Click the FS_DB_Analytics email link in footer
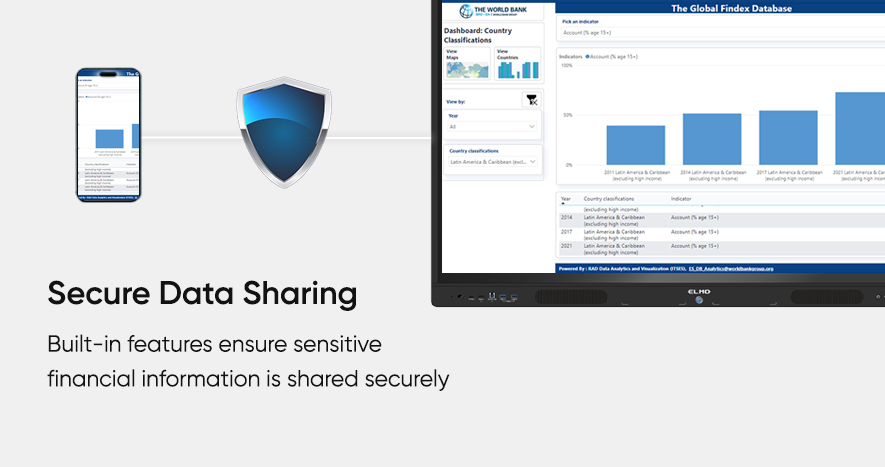Viewport: 885px width, 467px height. [x=730, y=268]
